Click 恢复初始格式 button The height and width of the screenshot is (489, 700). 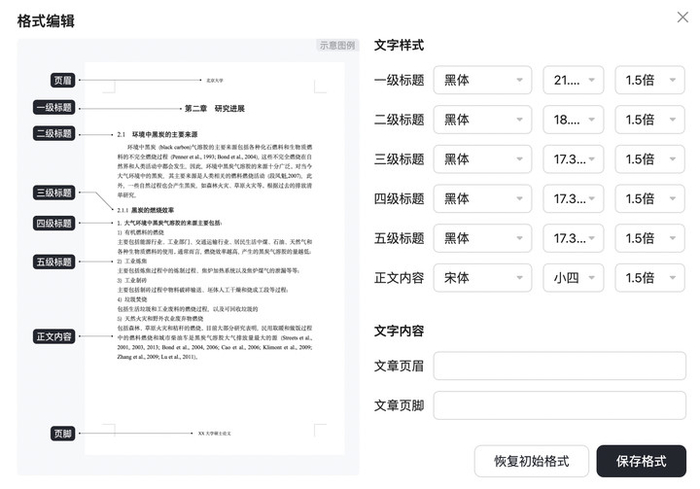point(531,461)
